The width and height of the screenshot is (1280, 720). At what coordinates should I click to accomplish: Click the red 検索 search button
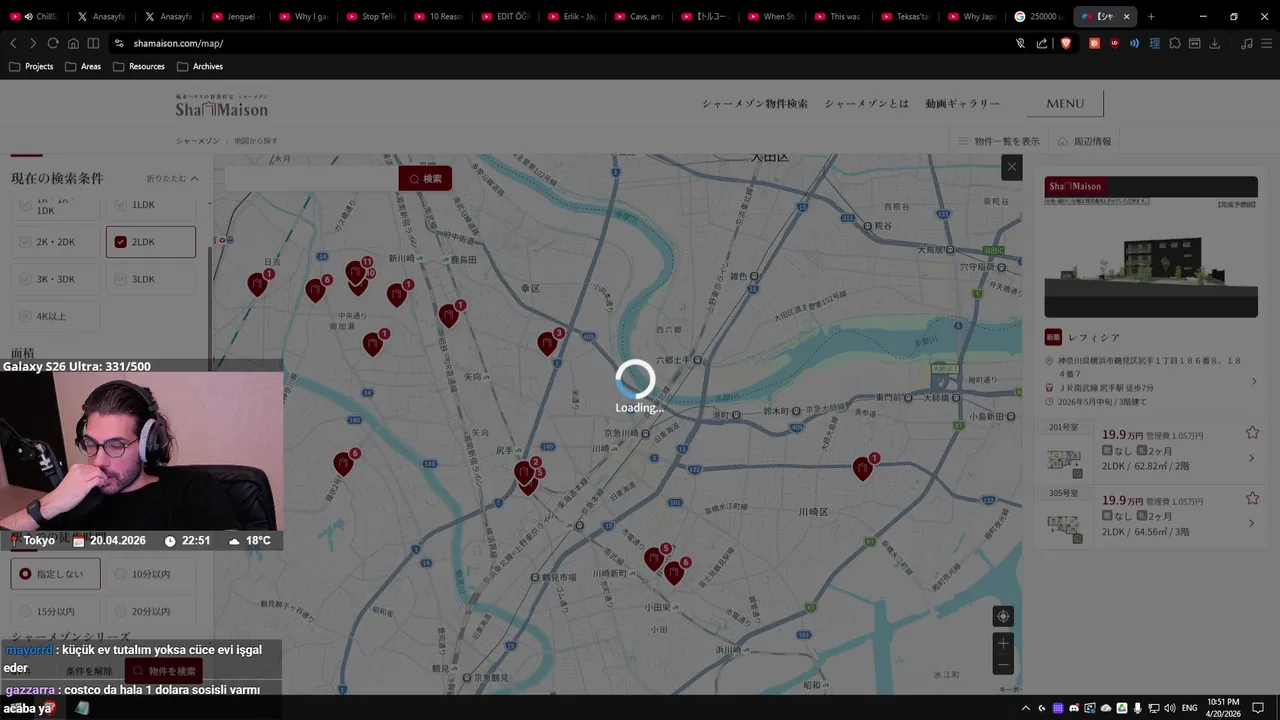tap(425, 178)
